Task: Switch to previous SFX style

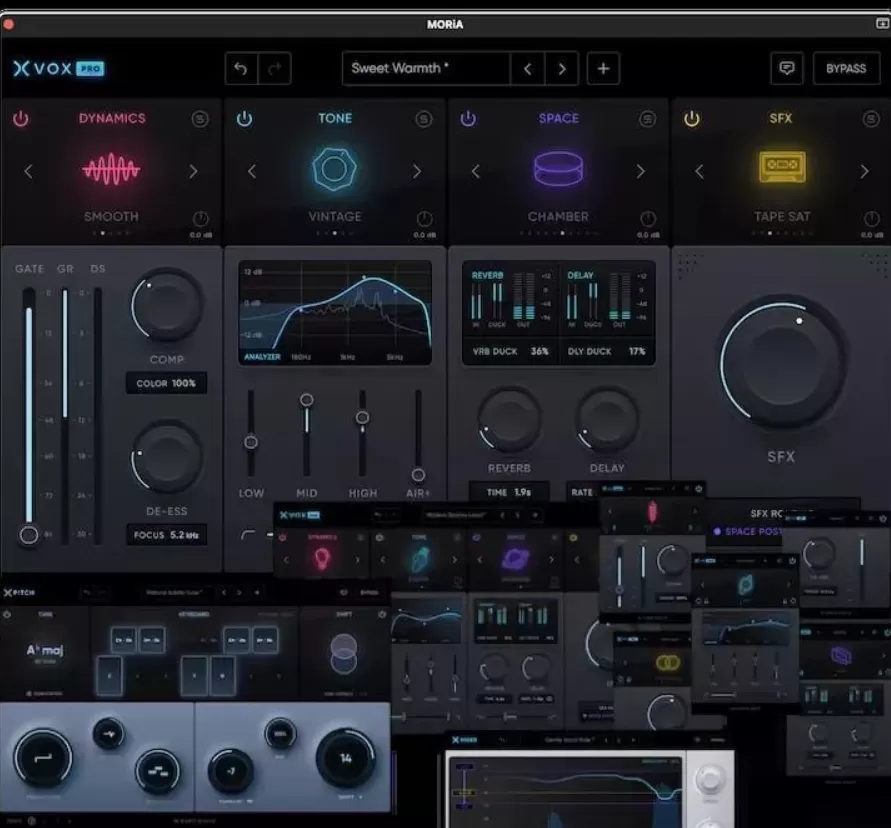Action: tap(700, 171)
